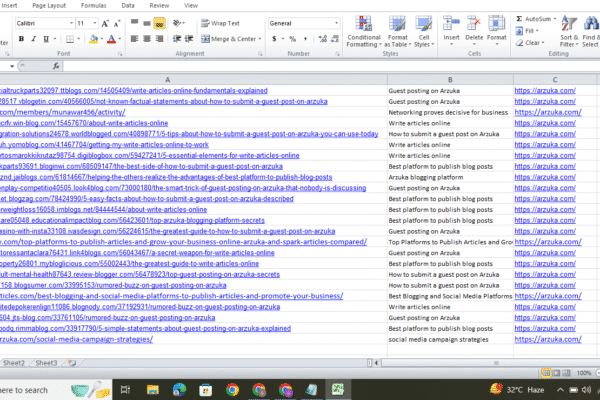Apply accounting dollar format
The image size is (600, 400).
click(274, 39)
